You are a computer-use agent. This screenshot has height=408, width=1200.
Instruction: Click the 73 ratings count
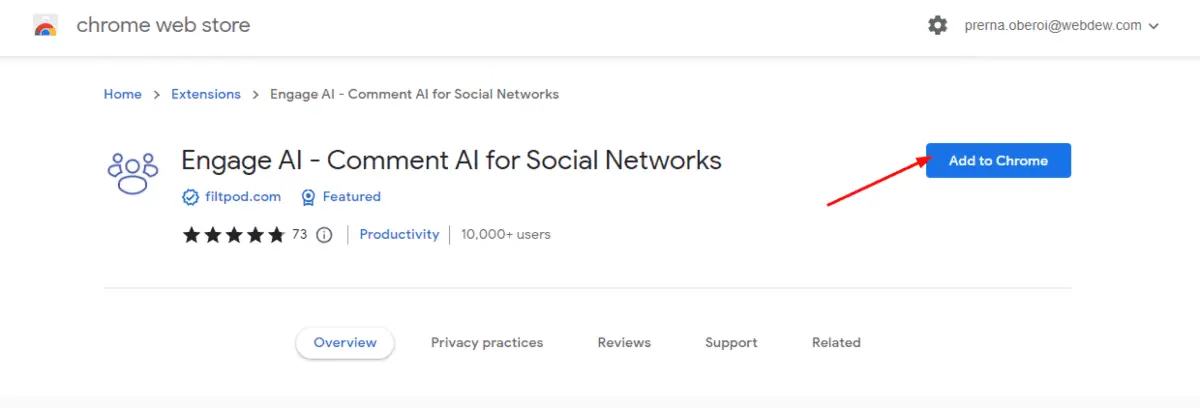pos(299,234)
